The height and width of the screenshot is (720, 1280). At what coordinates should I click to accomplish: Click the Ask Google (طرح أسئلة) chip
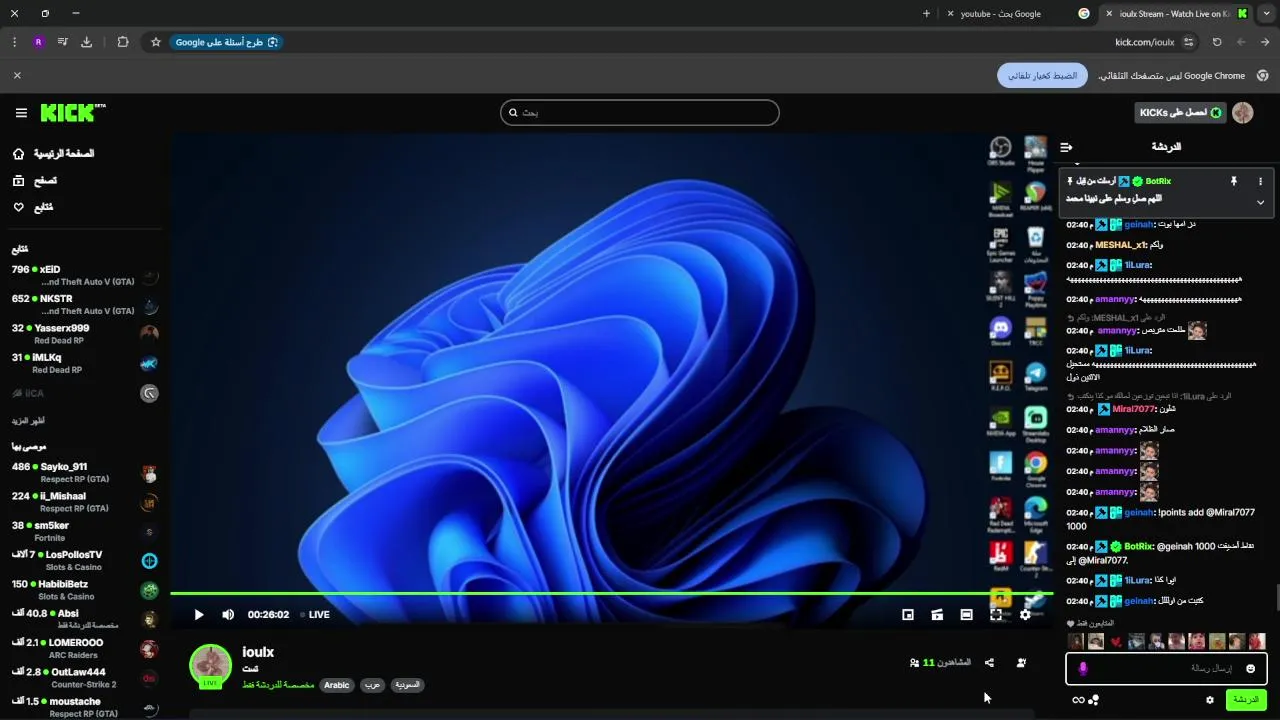point(227,42)
